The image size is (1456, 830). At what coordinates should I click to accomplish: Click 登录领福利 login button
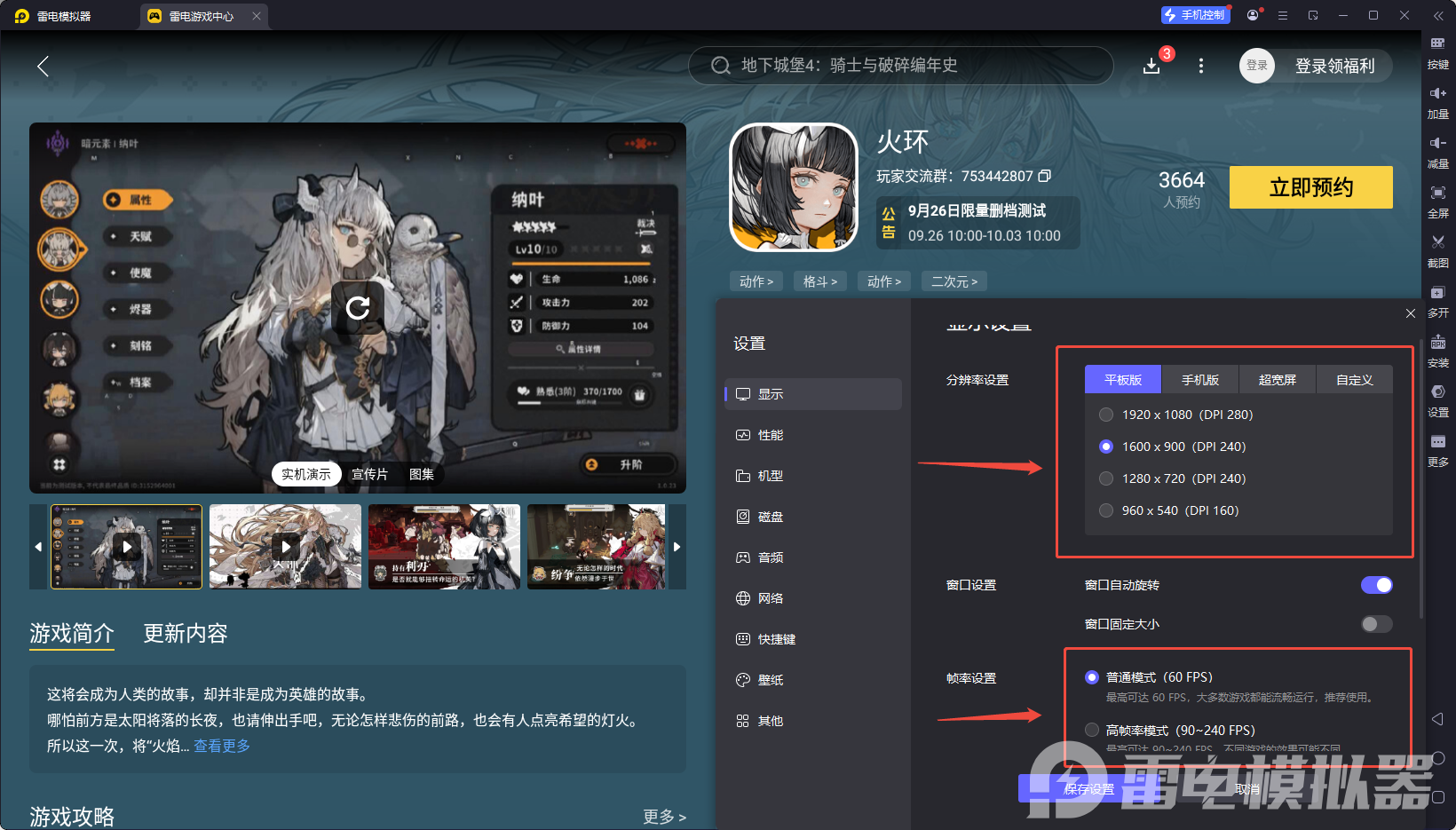(x=1334, y=66)
